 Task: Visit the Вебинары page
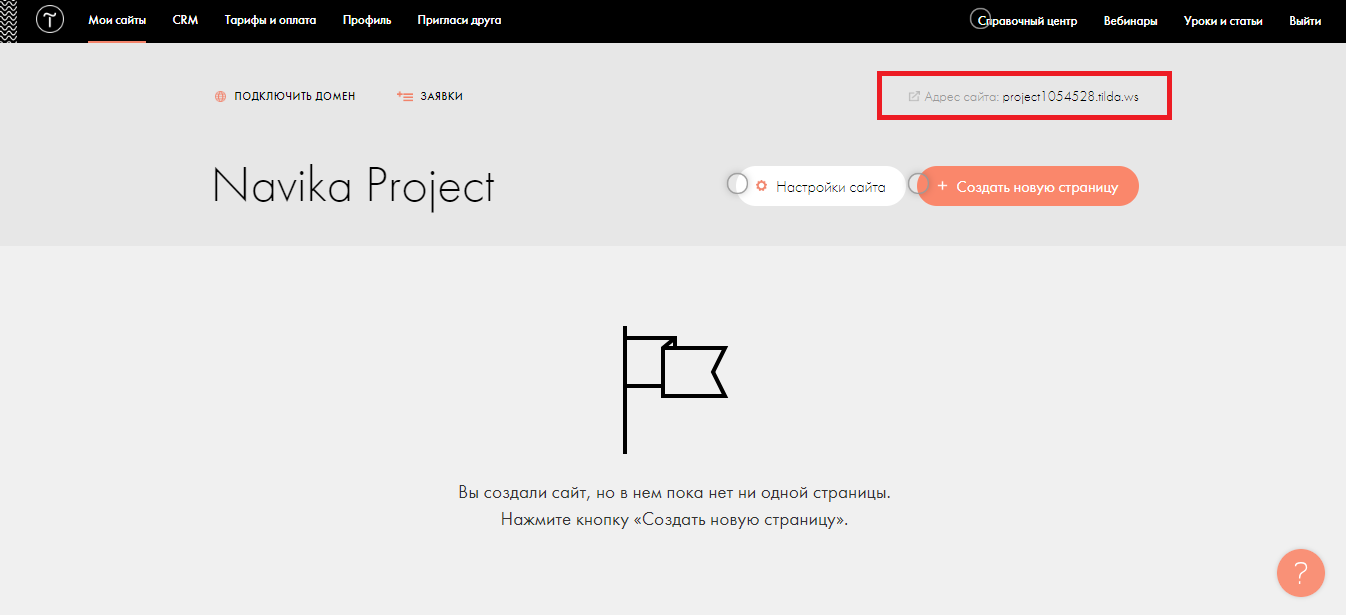1130,21
